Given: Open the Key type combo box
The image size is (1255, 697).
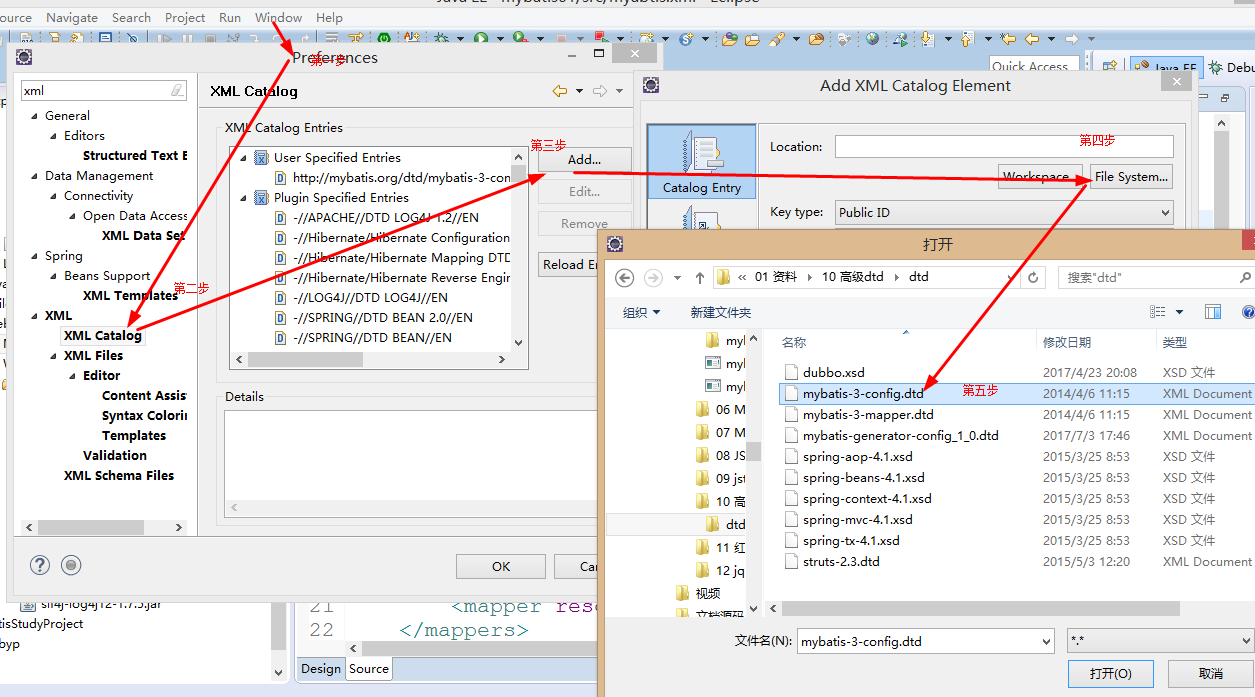Looking at the screenshot, I should click(x=1004, y=212).
